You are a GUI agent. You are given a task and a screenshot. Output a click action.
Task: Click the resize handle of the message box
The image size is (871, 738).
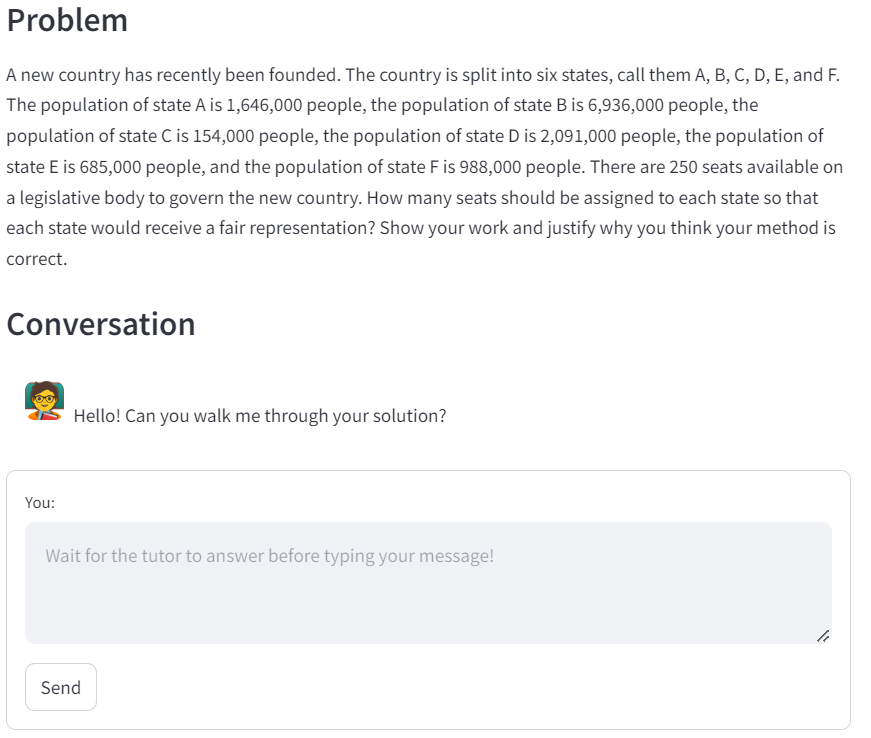click(x=822, y=635)
